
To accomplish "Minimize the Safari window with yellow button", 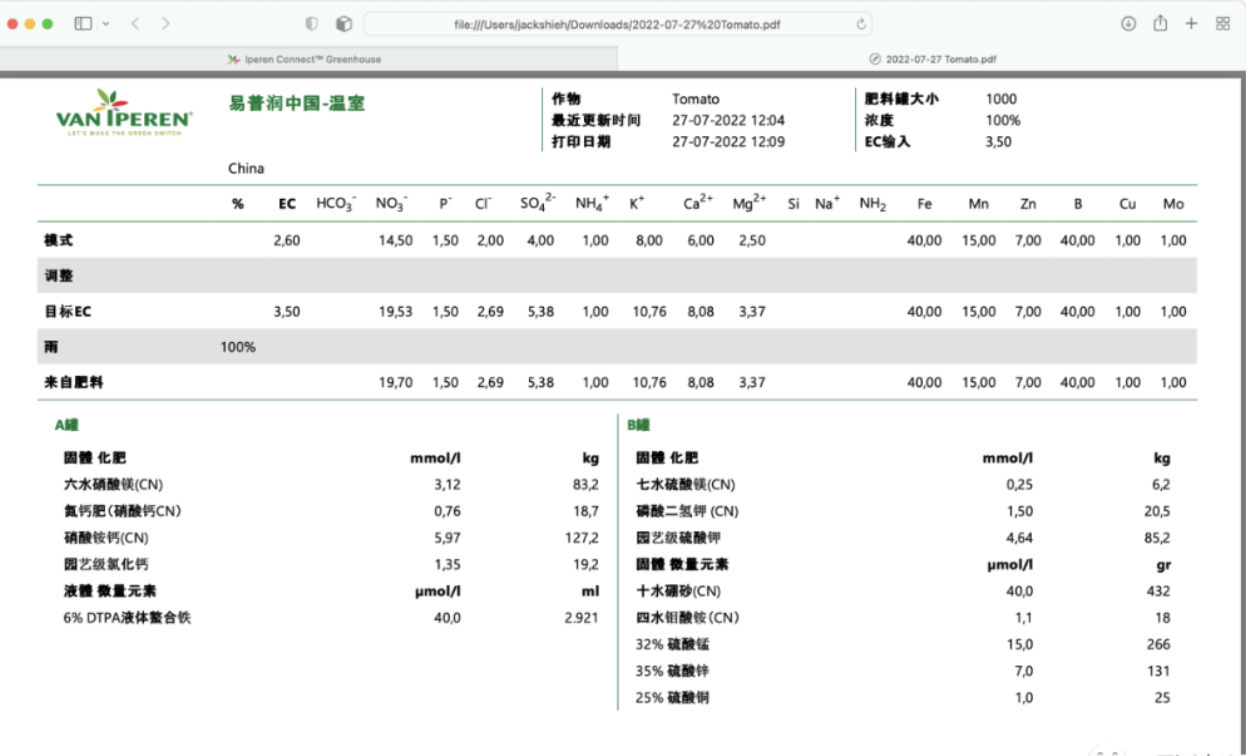I will (x=30, y=23).
